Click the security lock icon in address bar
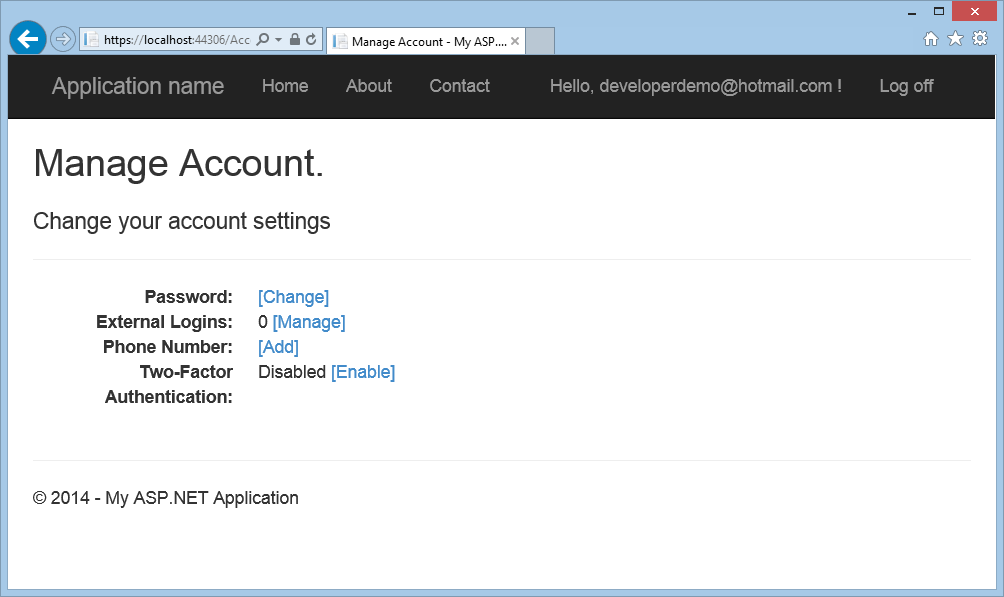 click(295, 40)
